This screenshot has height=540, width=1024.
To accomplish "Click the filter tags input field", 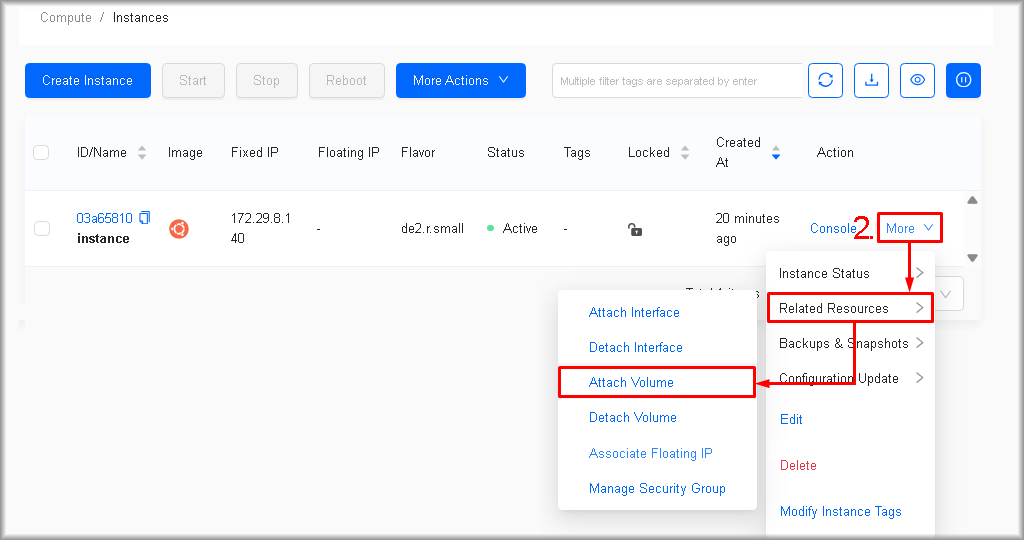I will [x=677, y=81].
